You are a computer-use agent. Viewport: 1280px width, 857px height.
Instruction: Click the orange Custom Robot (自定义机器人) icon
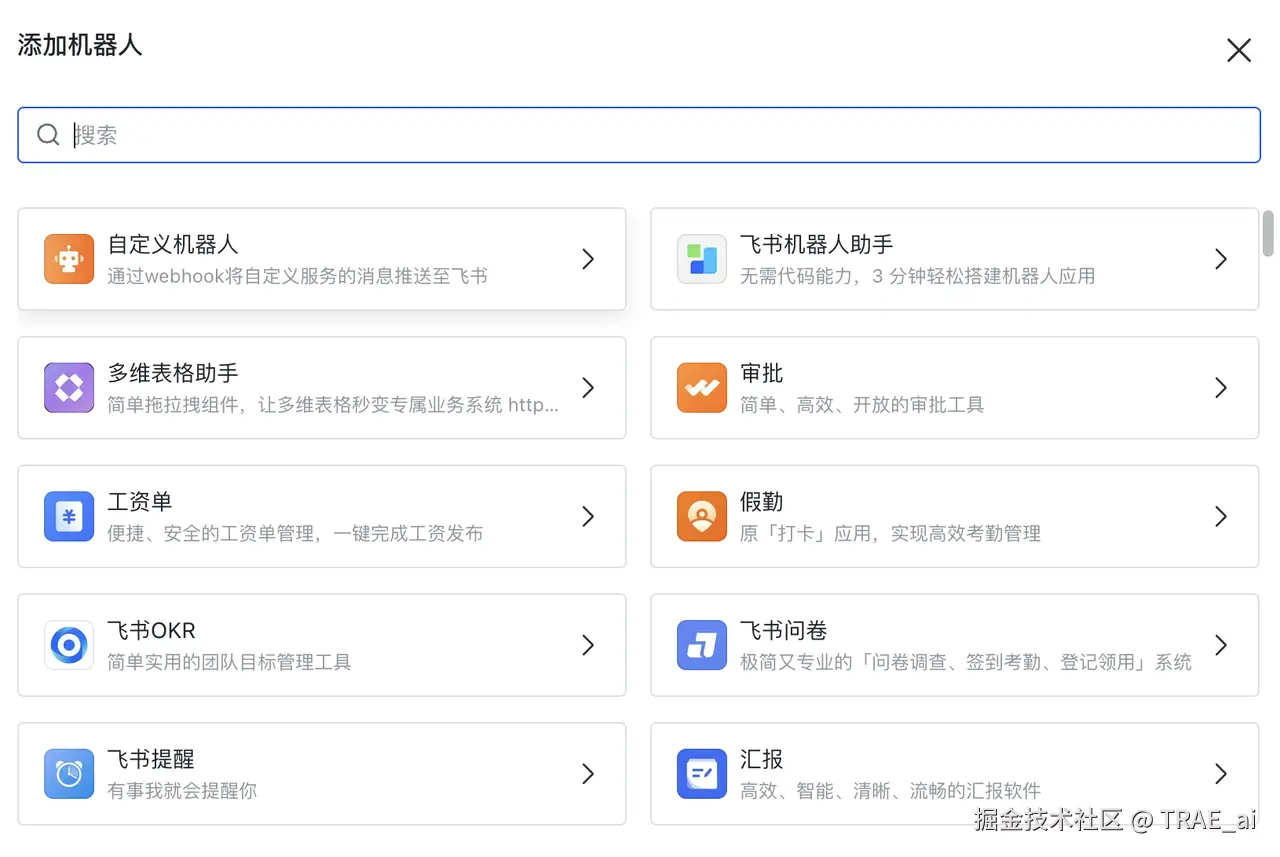point(69,259)
